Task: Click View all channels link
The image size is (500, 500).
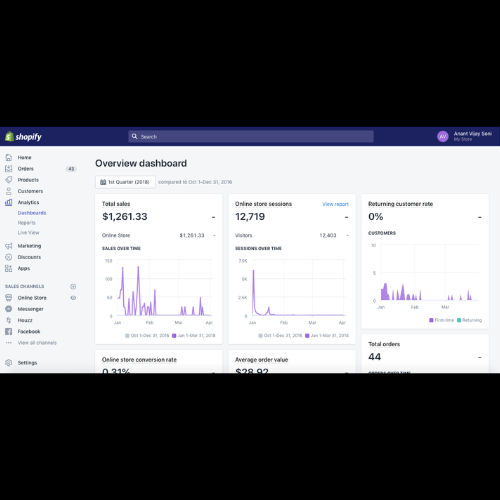Action: point(37,343)
